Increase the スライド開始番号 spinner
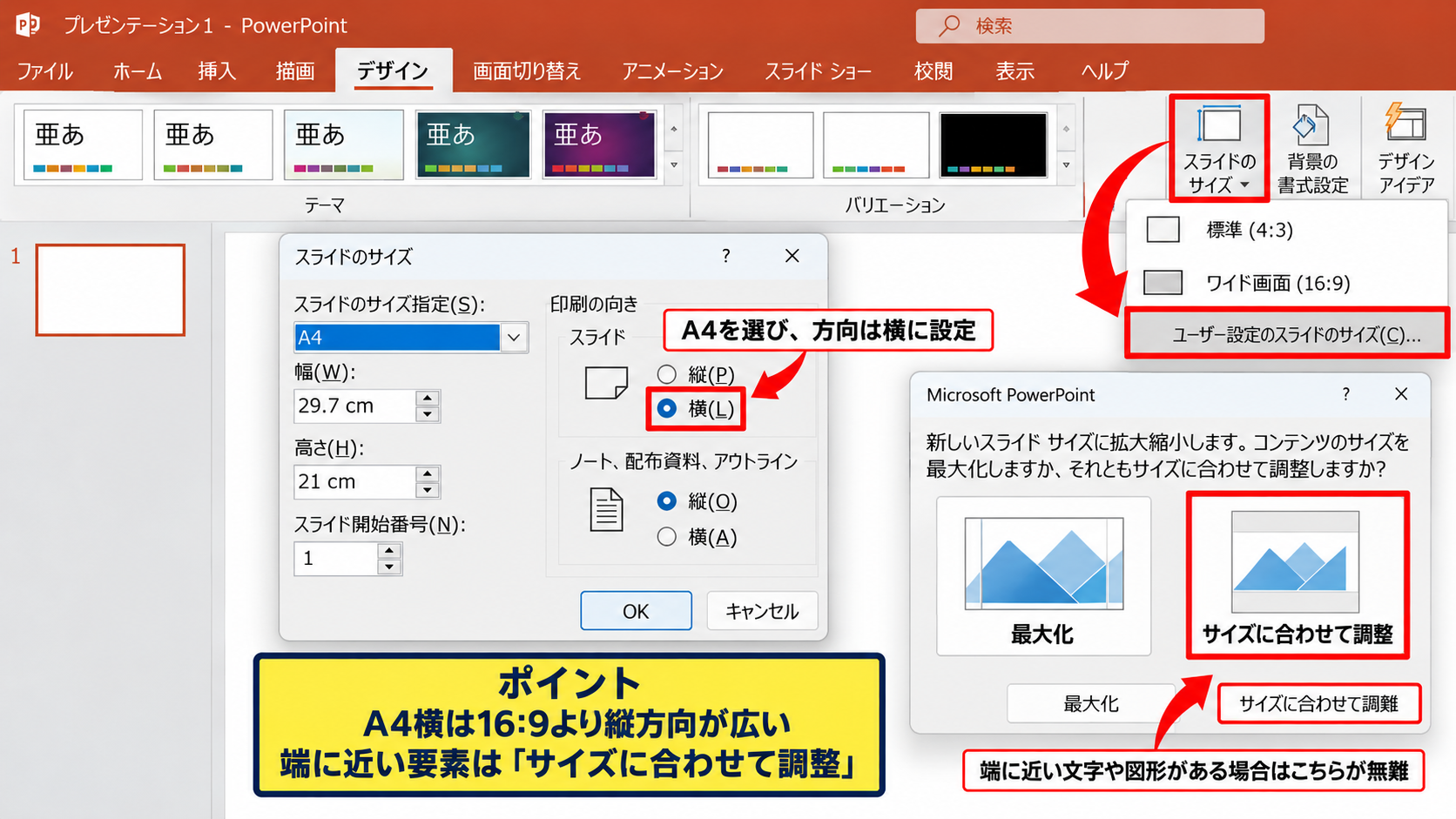 (x=389, y=551)
